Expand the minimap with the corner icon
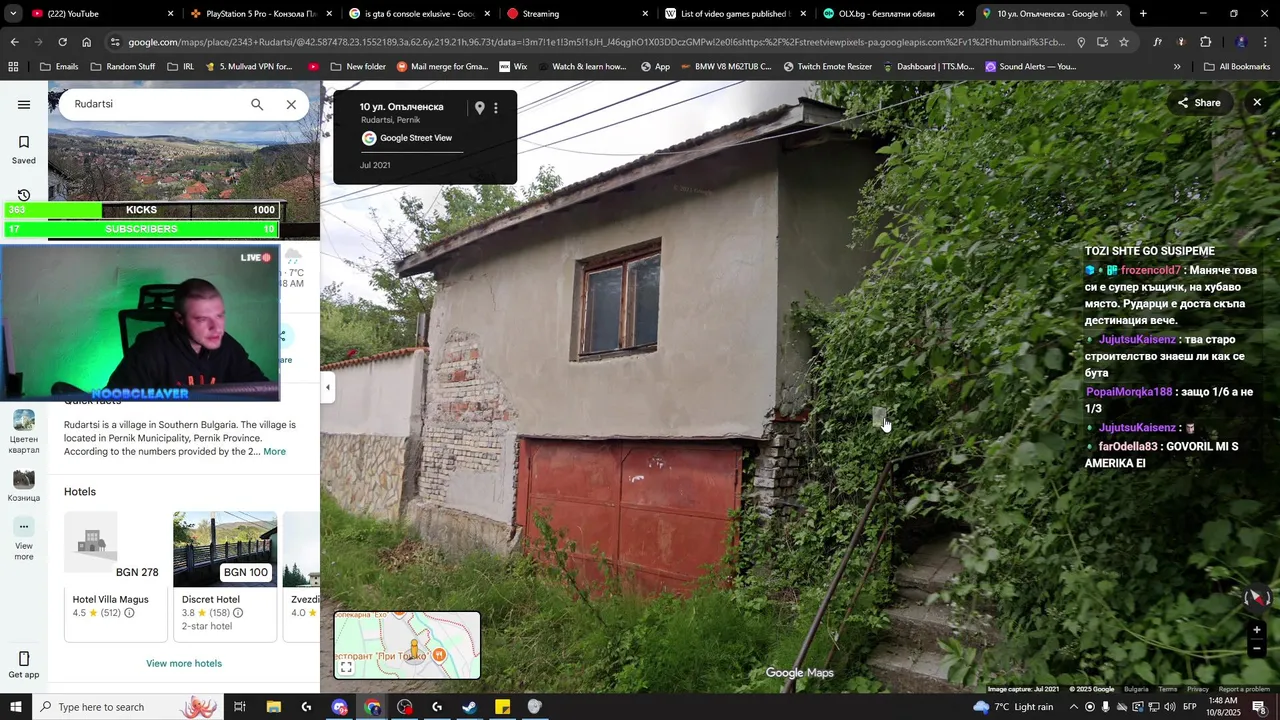Screen dimensions: 1280x720 (x=346, y=667)
